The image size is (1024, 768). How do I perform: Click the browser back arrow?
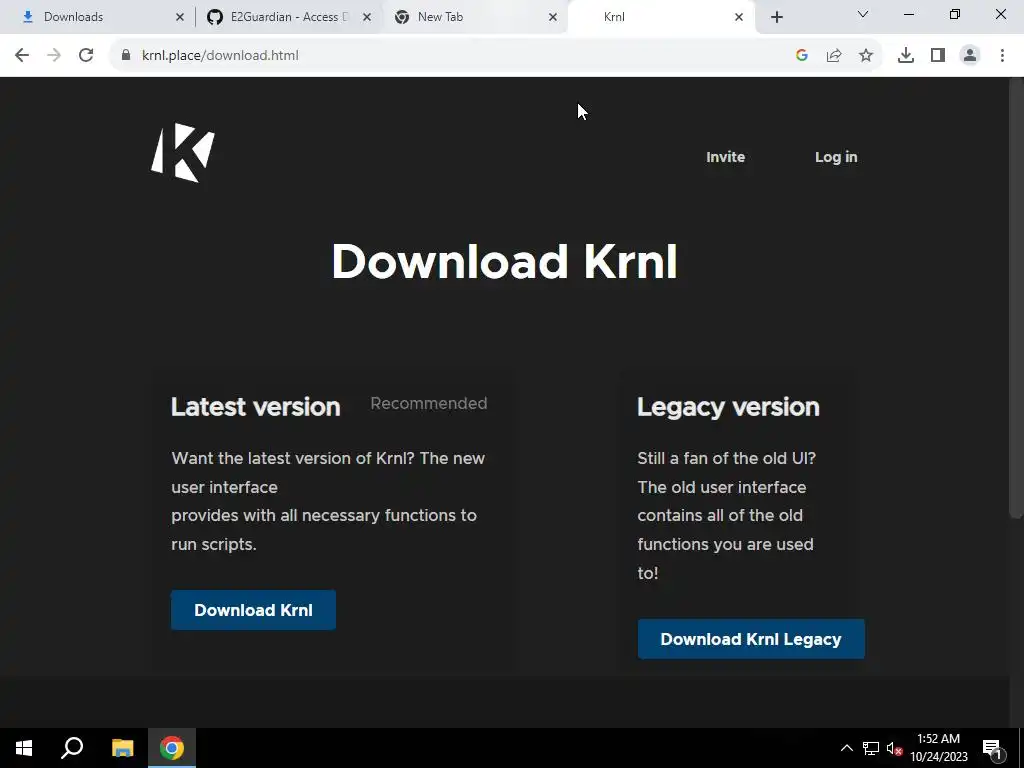click(x=22, y=56)
